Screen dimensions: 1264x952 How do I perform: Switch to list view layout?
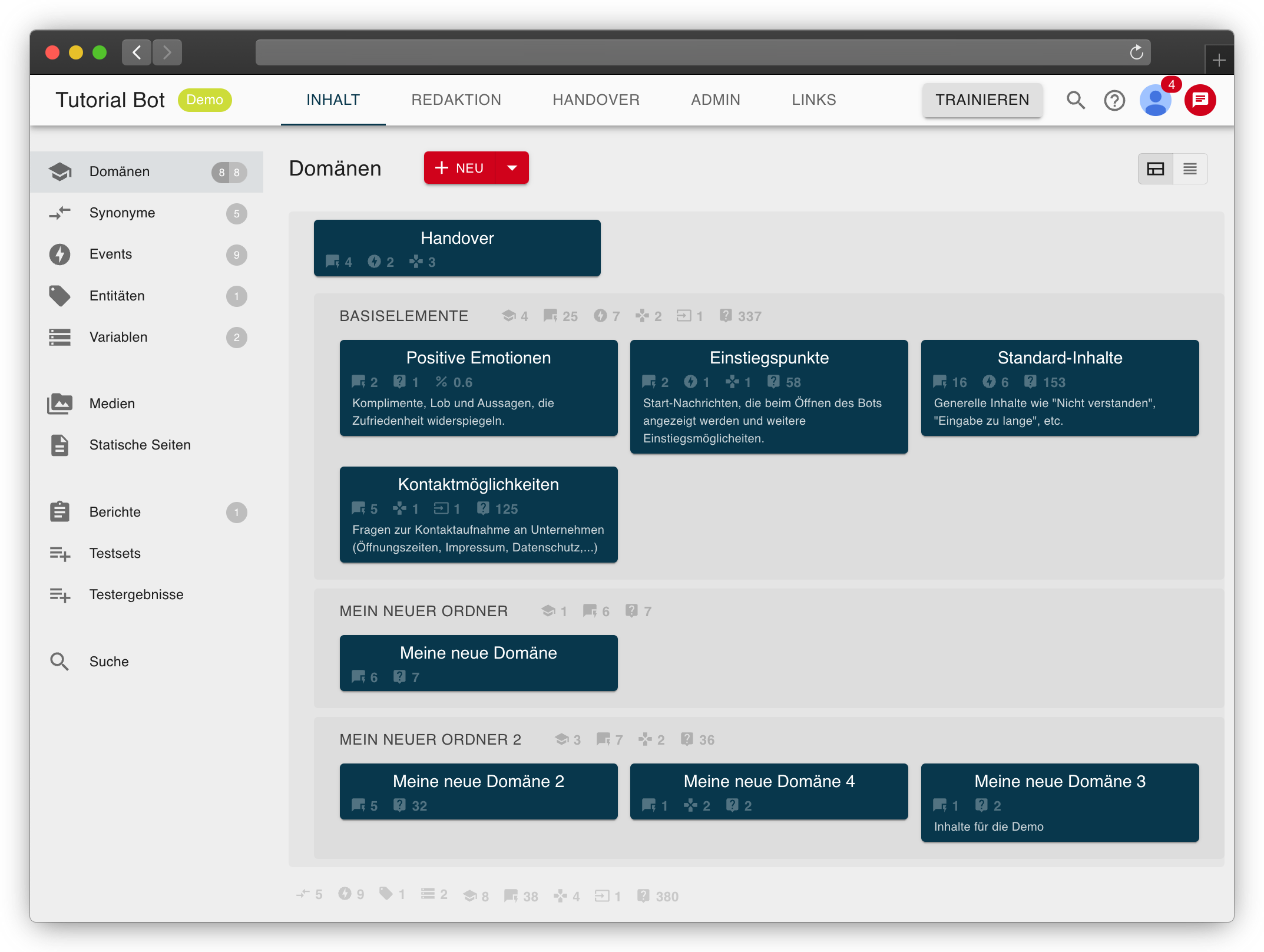click(1190, 169)
